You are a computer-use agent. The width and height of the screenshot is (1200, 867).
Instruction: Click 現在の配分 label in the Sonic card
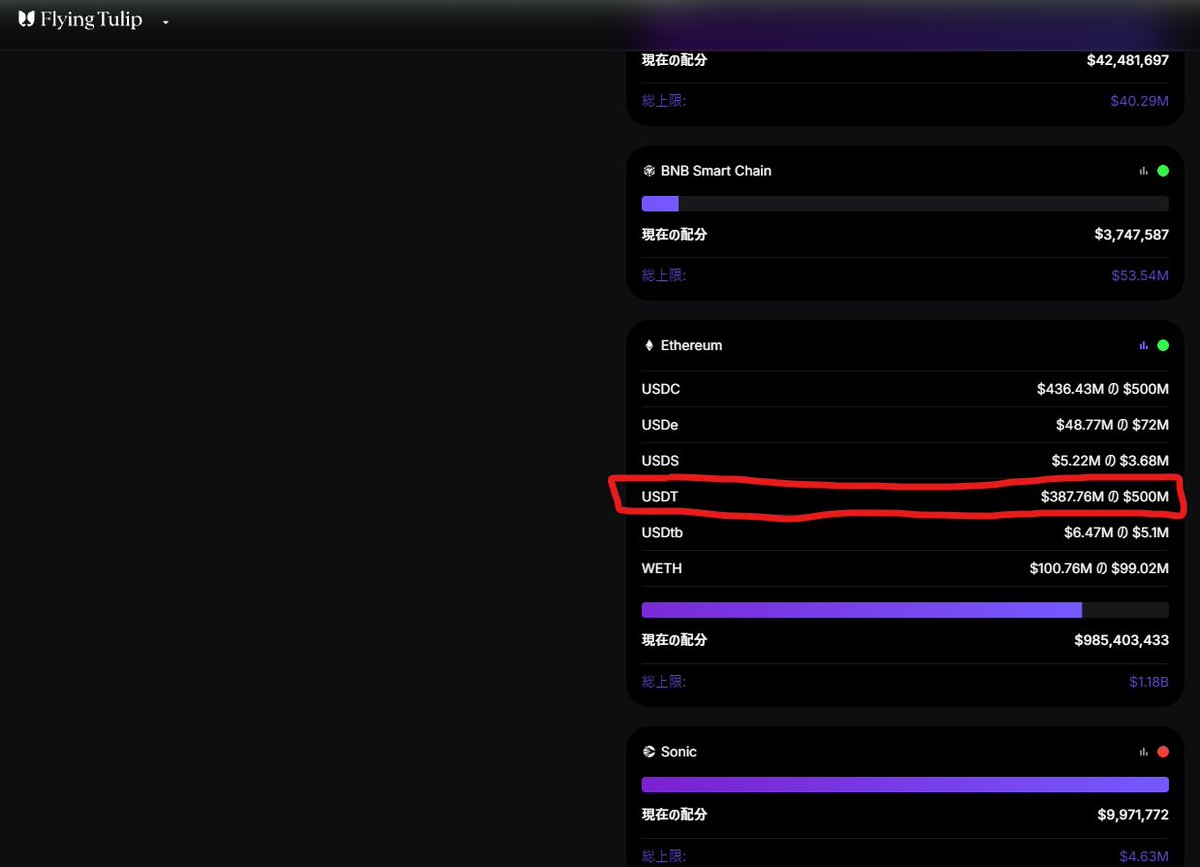point(674,814)
